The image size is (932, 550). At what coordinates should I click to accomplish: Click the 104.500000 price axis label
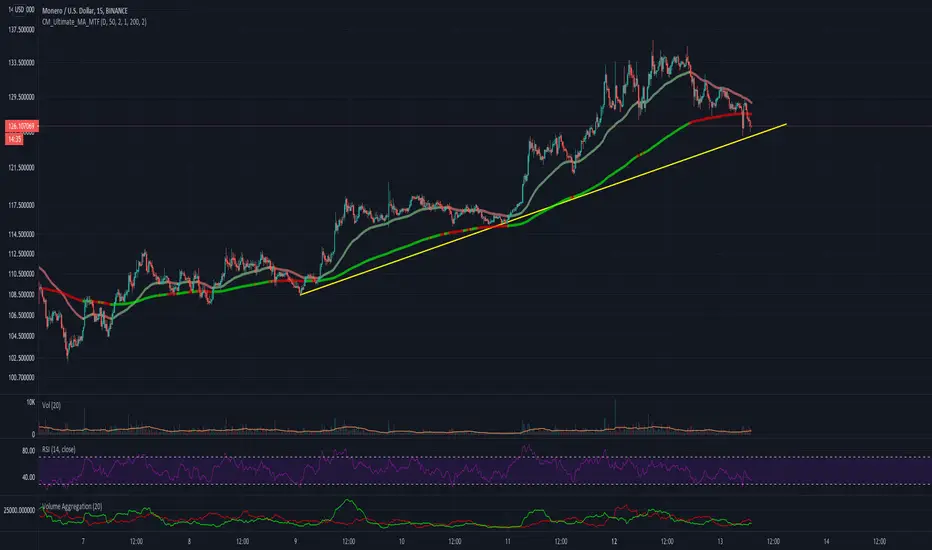[21, 337]
